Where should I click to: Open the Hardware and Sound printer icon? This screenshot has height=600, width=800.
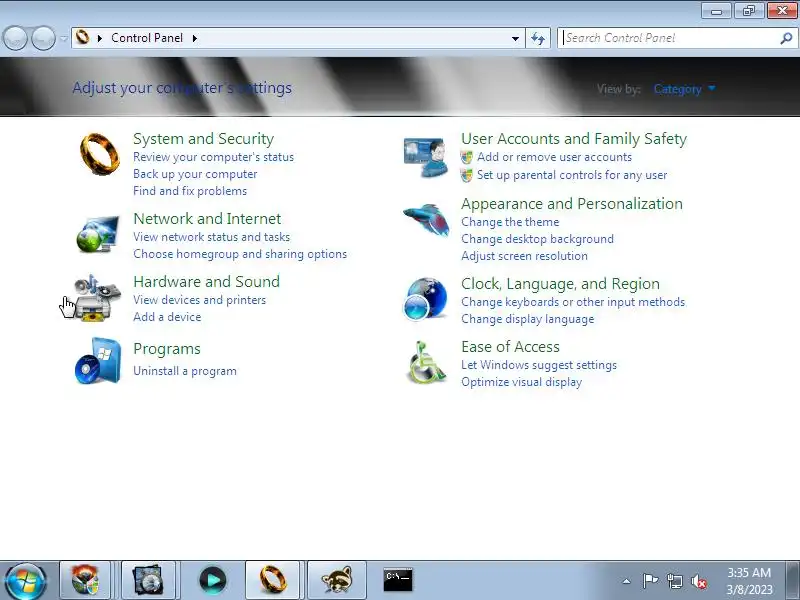click(97, 298)
